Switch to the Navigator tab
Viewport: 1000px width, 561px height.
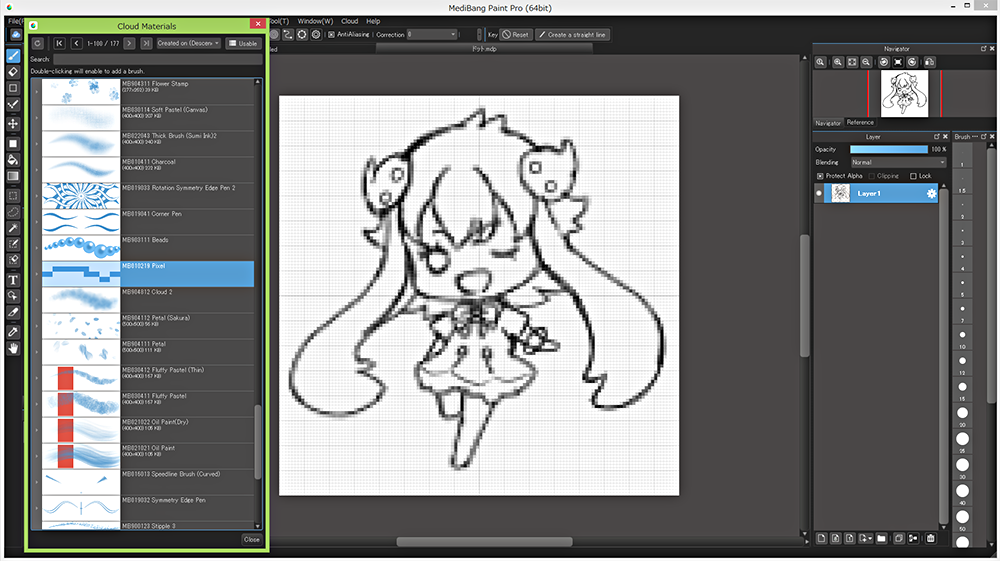click(828, 123)
